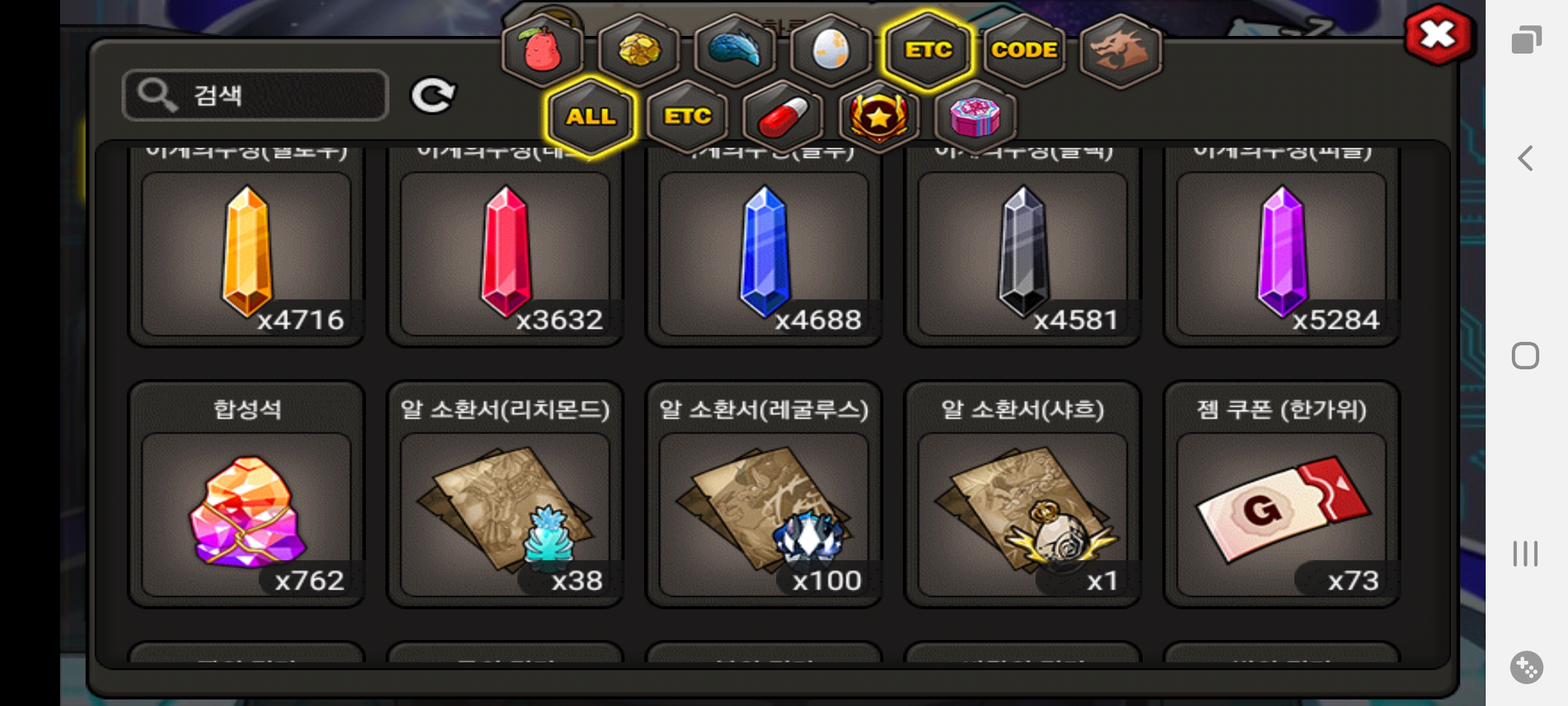The image size is (1568, 706).
Task: Open the 합성석 synthesis stone item
Action: (x=246, y=495)
